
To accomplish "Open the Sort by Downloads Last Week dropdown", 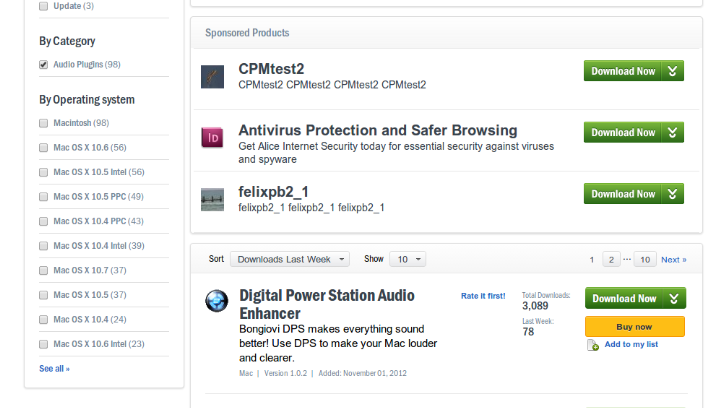I will [x=290, y=259].
